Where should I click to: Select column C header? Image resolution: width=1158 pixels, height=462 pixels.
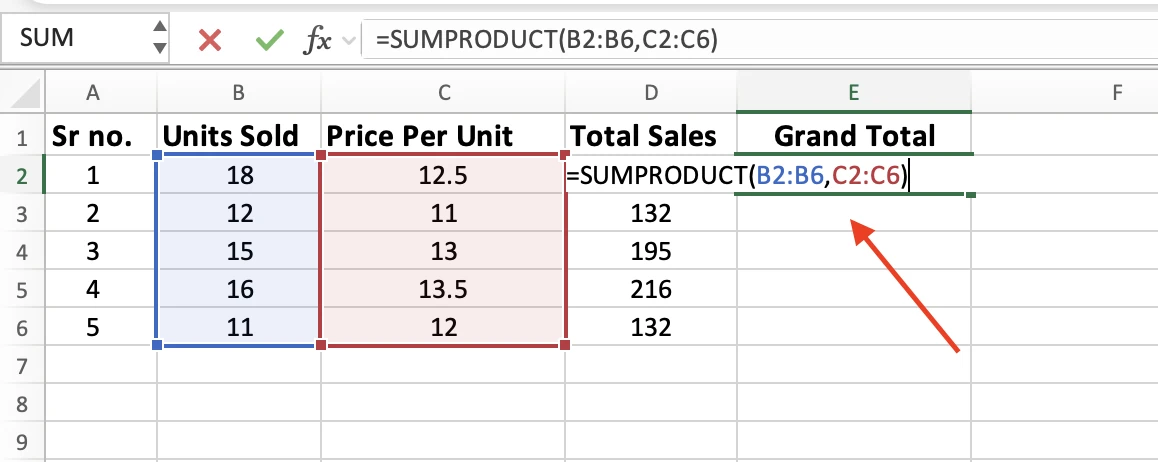point(443,92)
